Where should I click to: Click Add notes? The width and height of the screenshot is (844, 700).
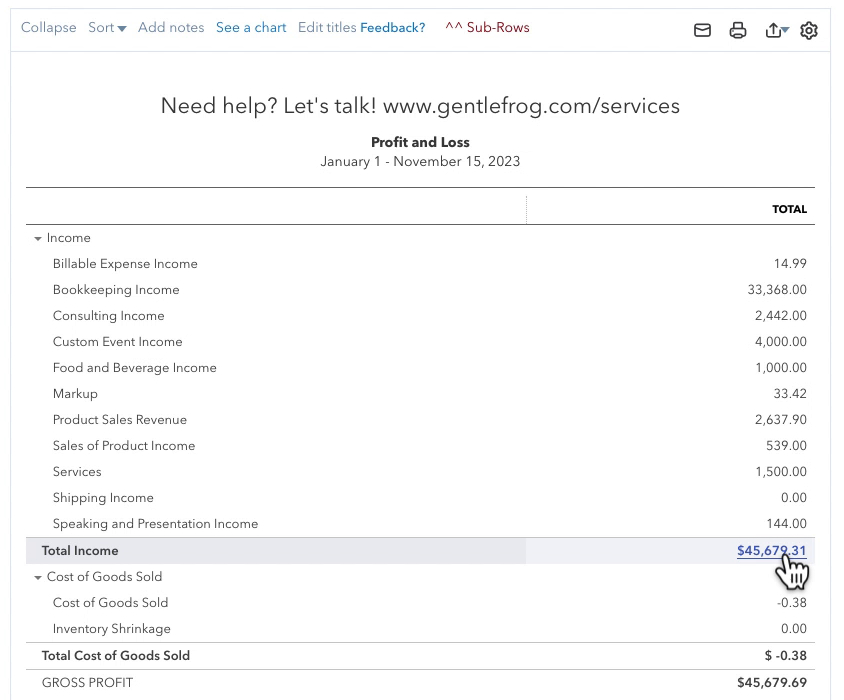171,27
